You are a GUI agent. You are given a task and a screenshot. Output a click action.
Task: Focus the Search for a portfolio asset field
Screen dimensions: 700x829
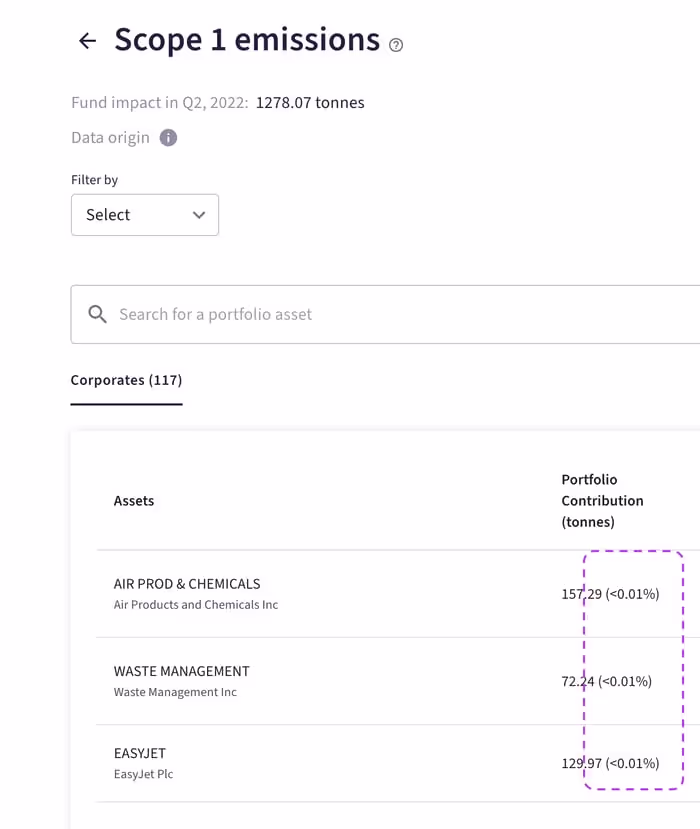[385, 315]
